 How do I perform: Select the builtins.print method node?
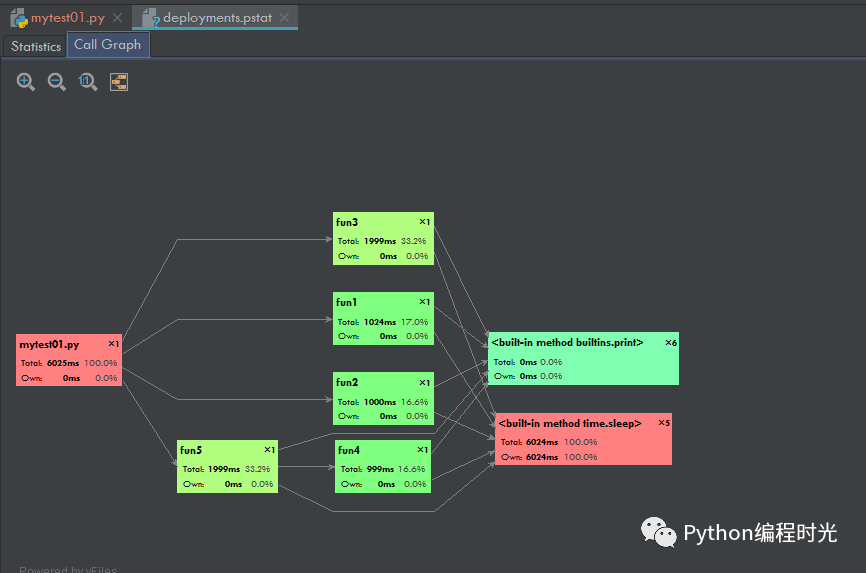click(x=583, y=358)
